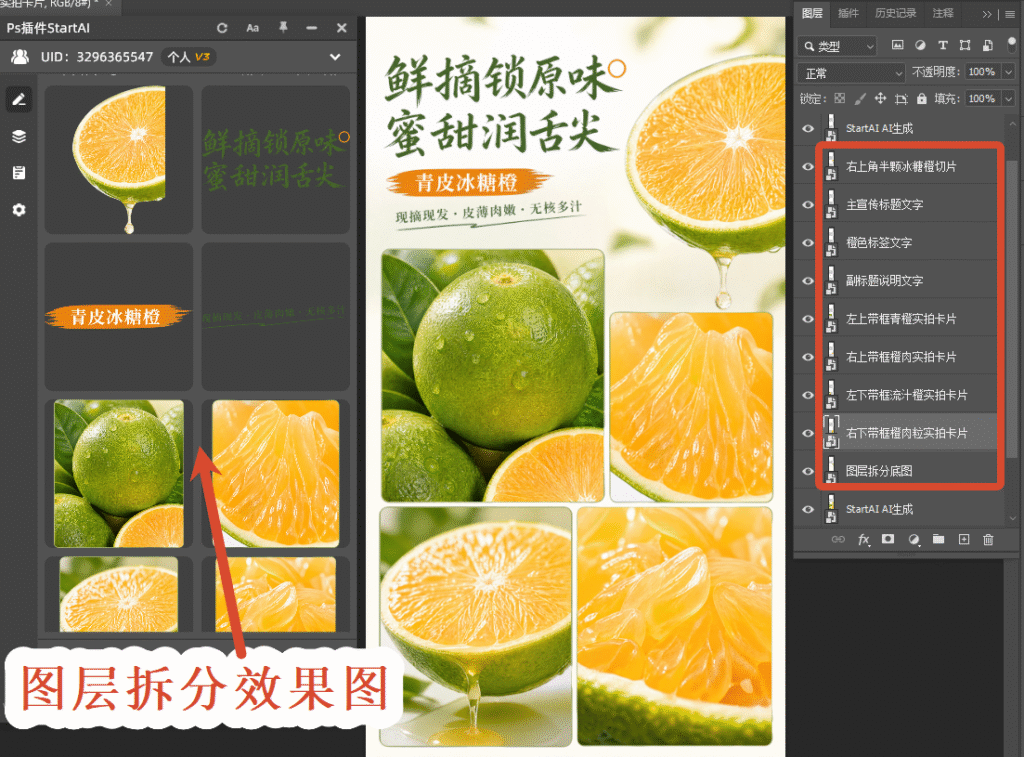This screenshot has height=757, width=1024.
Task: Switch to the 历史记录 tab
Action: coord(895,13)
